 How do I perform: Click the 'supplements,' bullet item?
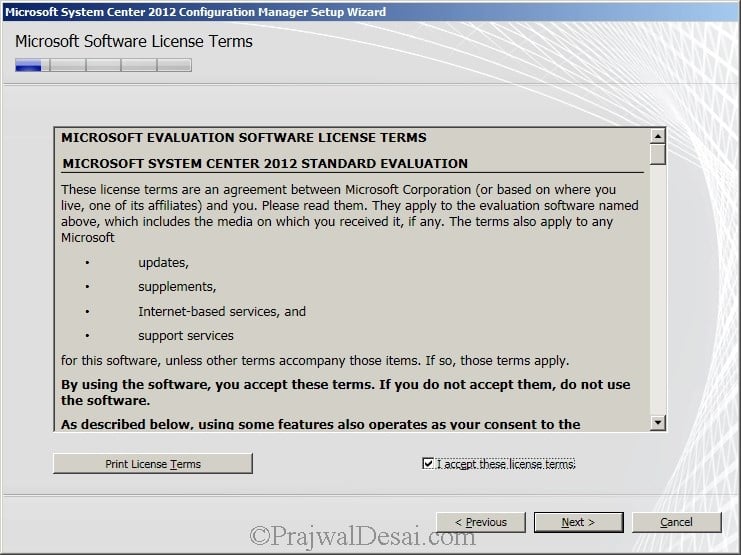177,287
